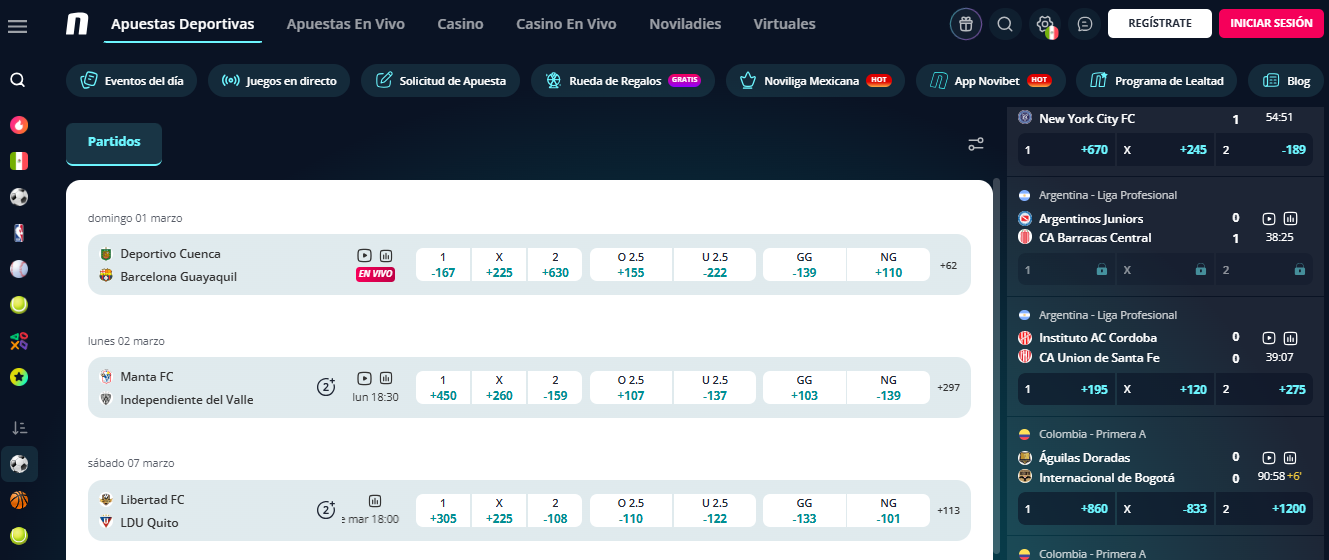This screenshot has width=1329, height=560.
Task: Click the header search magnifier icon
Action: (1005, 24)
